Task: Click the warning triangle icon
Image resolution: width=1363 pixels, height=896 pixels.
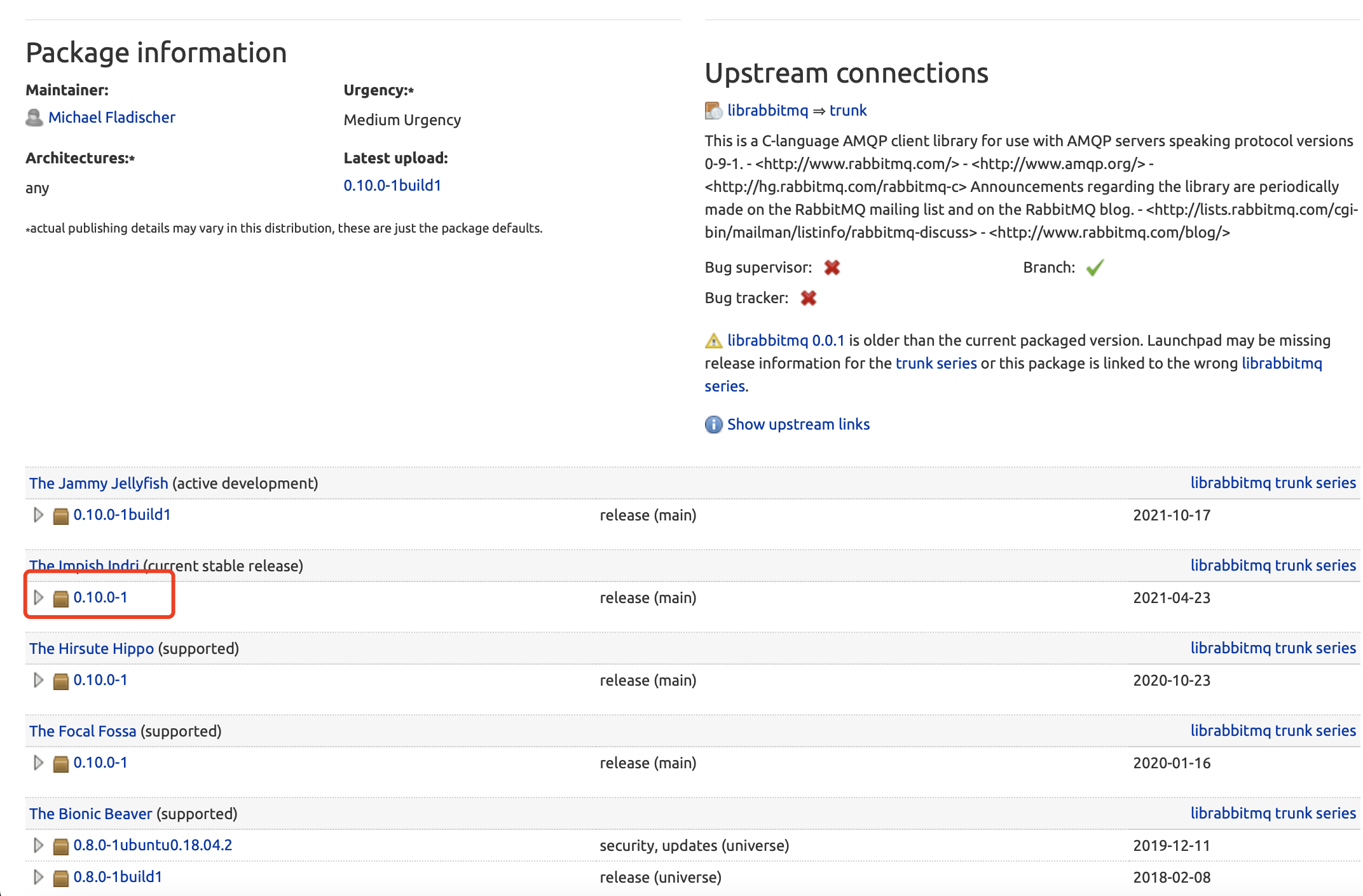Action: click(713, 341)
